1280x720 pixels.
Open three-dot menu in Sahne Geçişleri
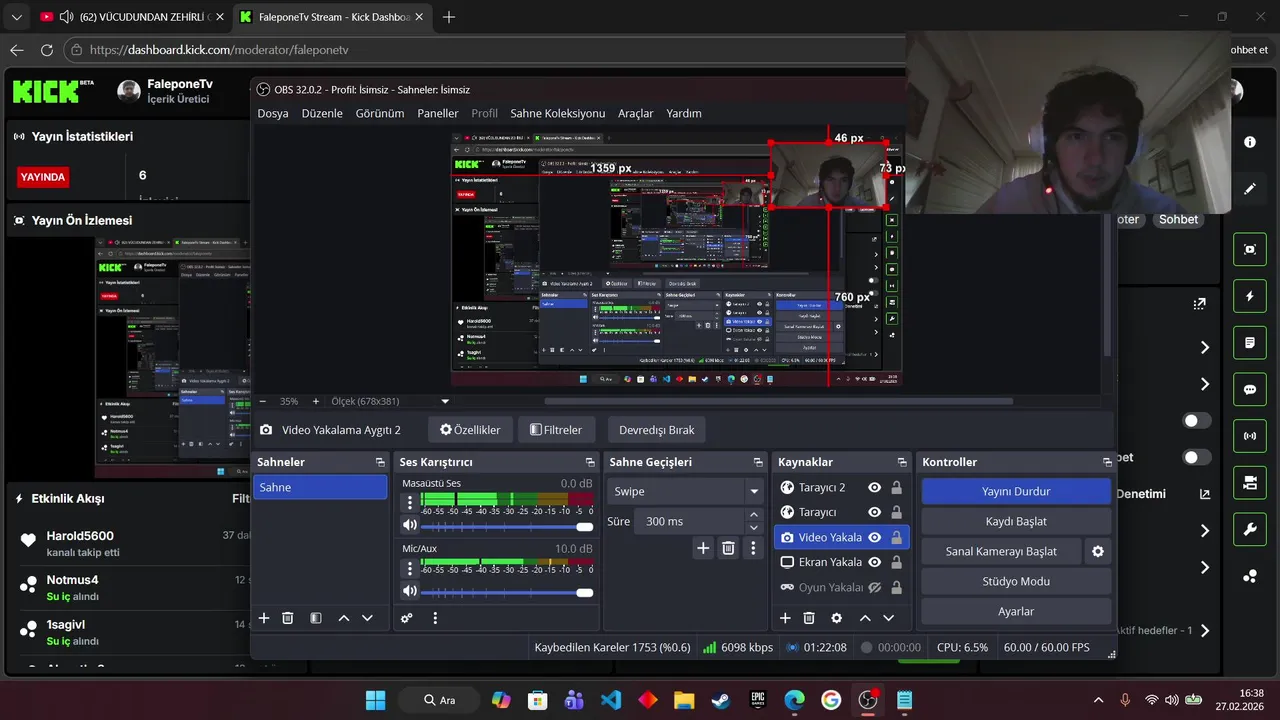[x=753, y=548]
